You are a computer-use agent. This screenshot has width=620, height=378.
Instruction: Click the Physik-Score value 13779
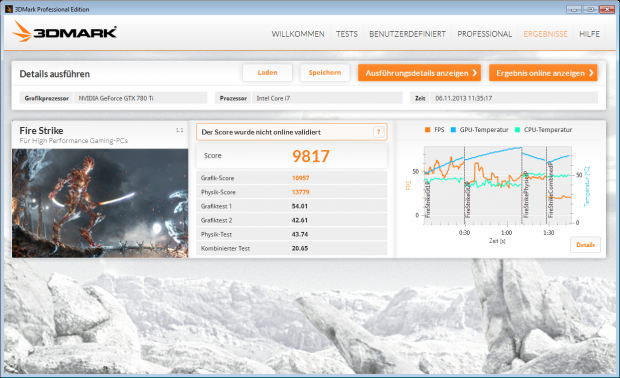click(301, 192)
